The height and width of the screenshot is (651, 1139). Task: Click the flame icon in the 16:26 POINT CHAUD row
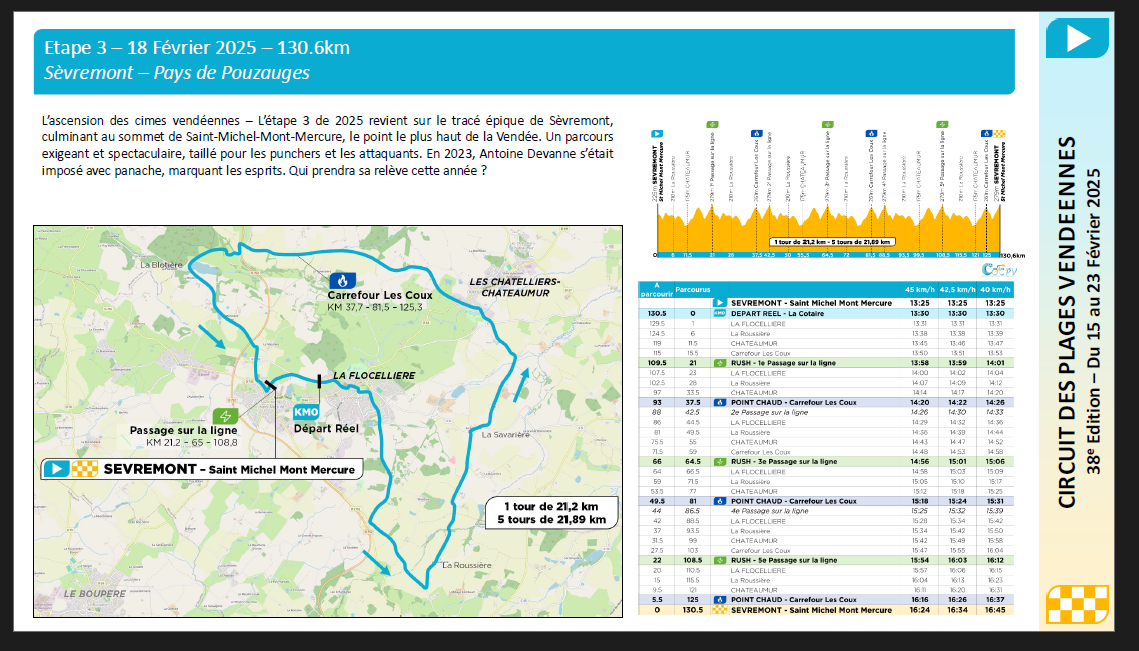tap(719, 599)
